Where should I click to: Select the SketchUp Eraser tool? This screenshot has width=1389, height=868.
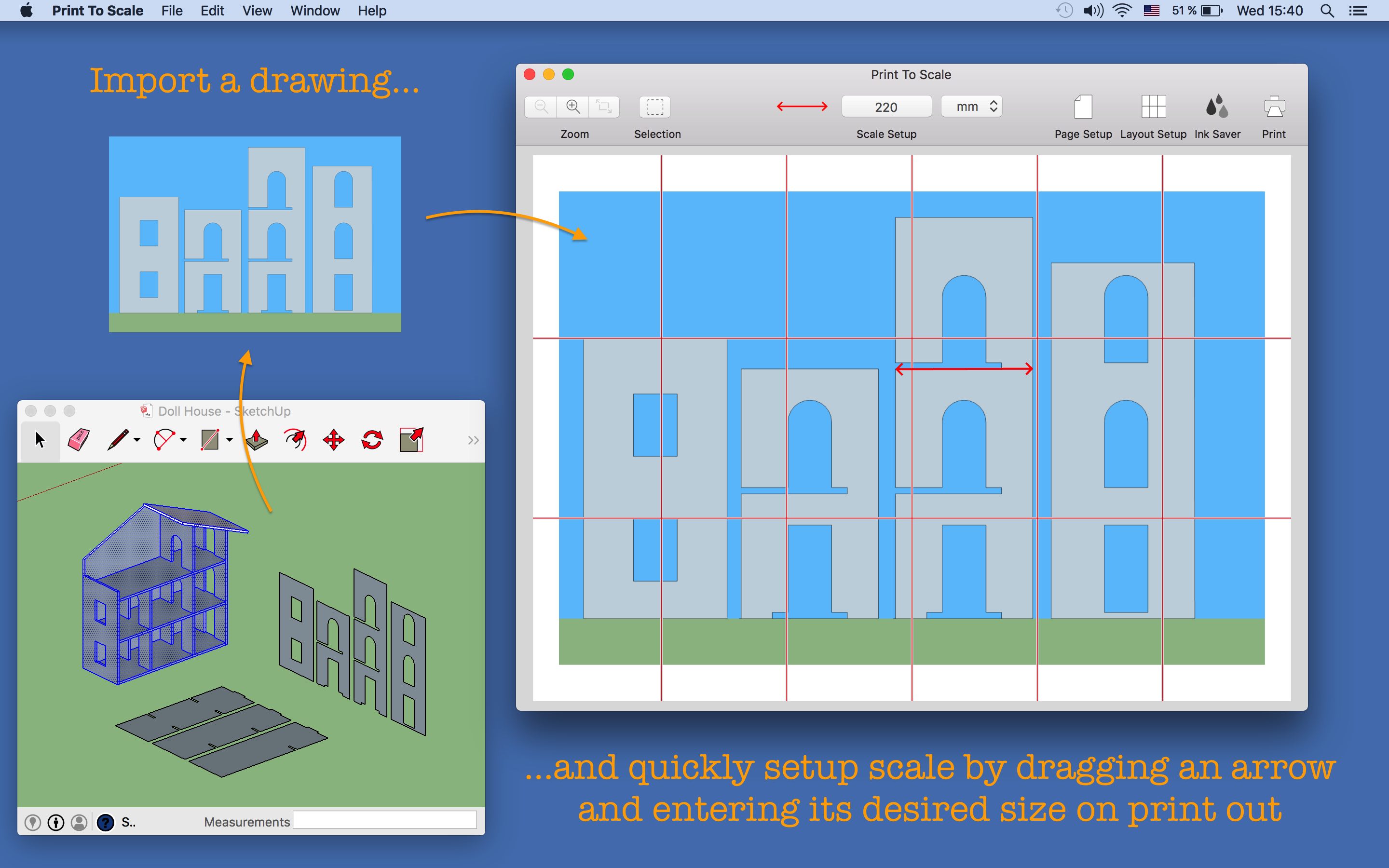pos(79,440)
